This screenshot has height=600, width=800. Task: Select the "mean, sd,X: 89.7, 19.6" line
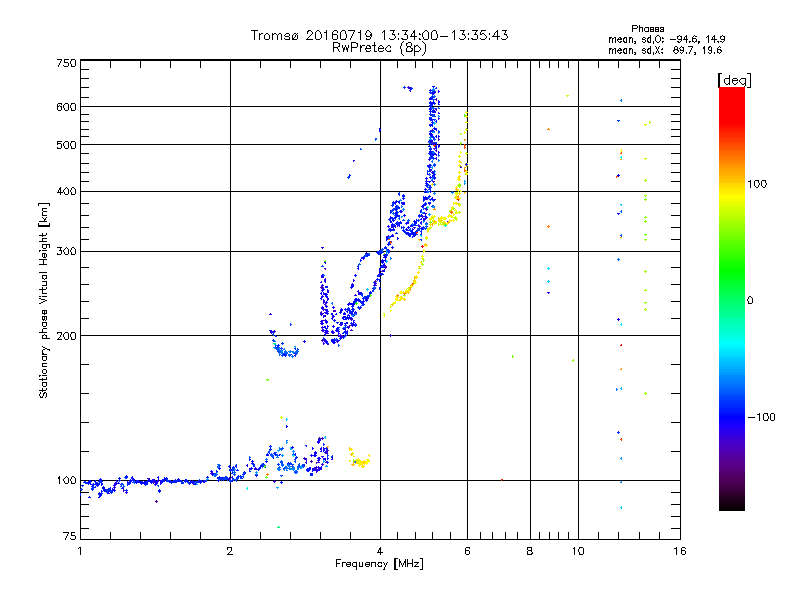pos(665,50)
